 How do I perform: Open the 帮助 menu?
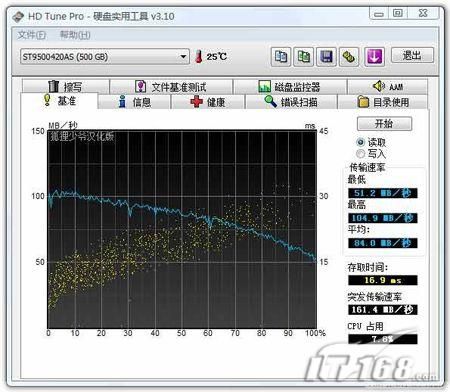pos(75,35)
